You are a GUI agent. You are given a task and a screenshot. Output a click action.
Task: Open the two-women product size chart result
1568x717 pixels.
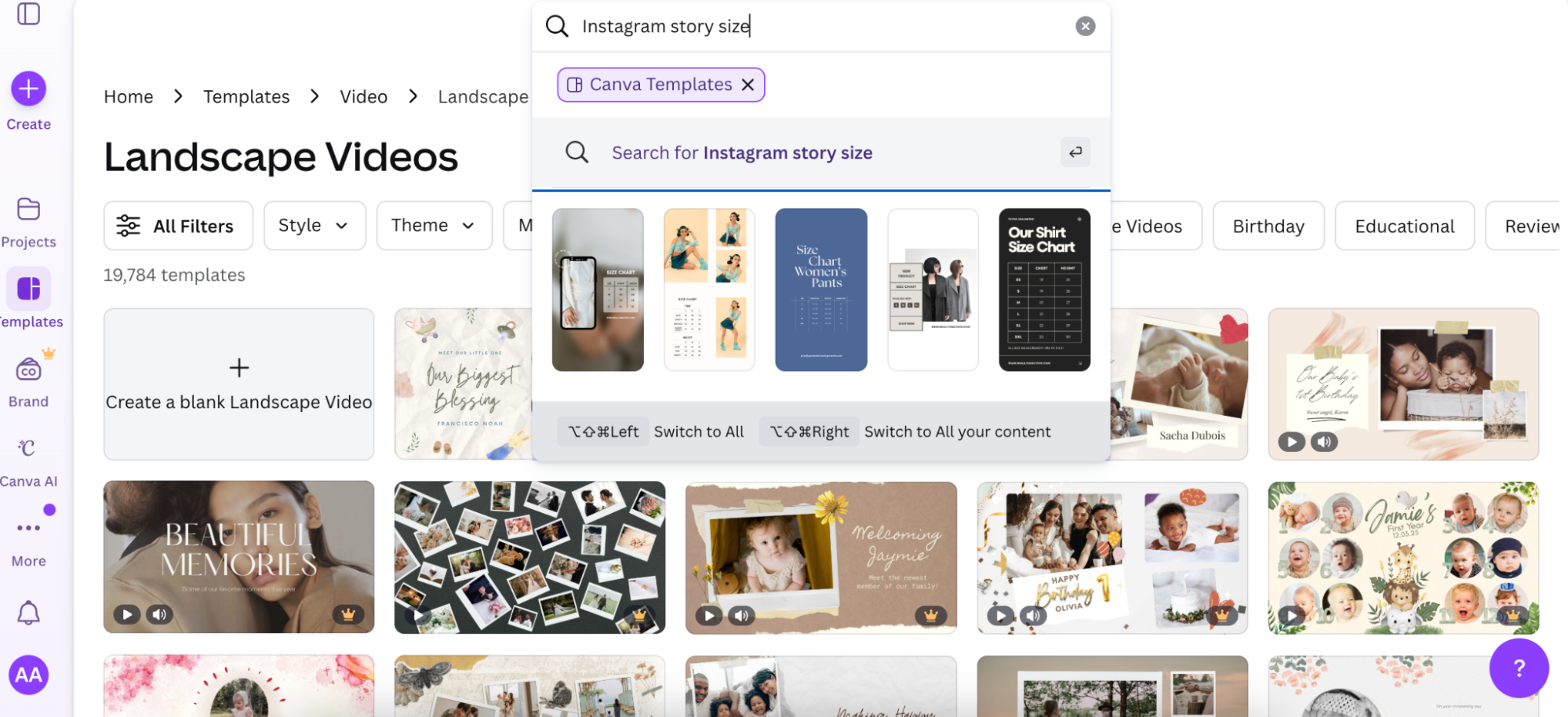point(933,289)
